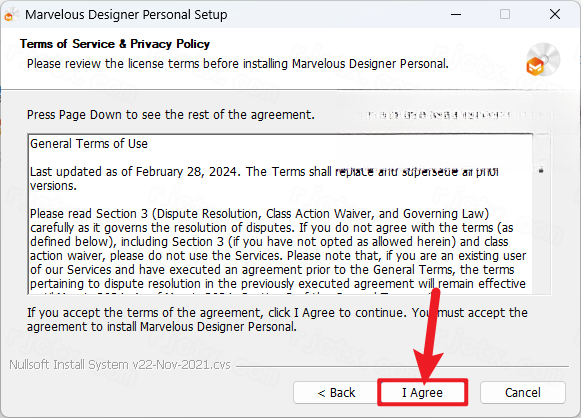Close the setup window with X
Screen dimensions: 581x418
(x=555, y=14)
